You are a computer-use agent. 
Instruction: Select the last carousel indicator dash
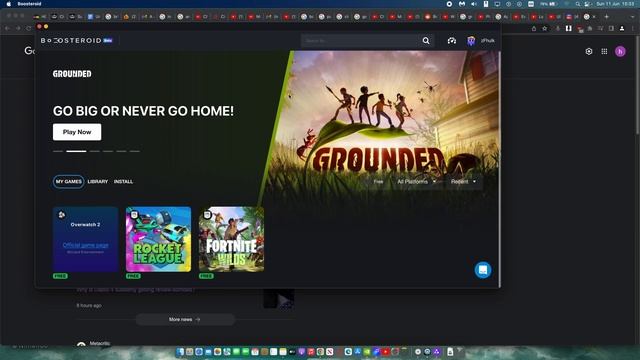[135, 151]
